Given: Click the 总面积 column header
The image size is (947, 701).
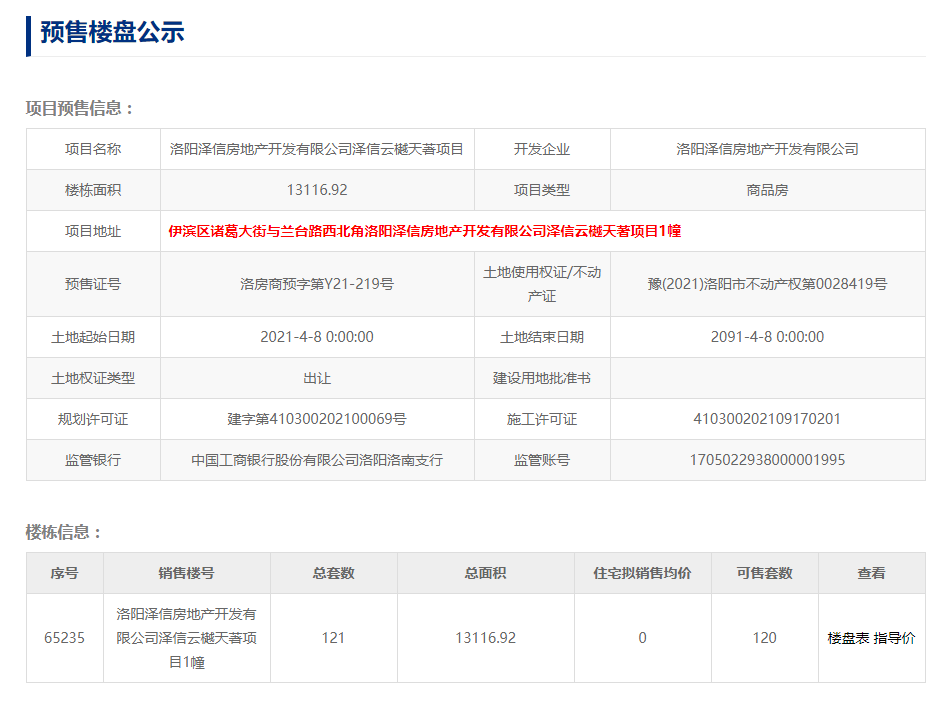Looking at the screenshot, I should click(x=486, y=573).
